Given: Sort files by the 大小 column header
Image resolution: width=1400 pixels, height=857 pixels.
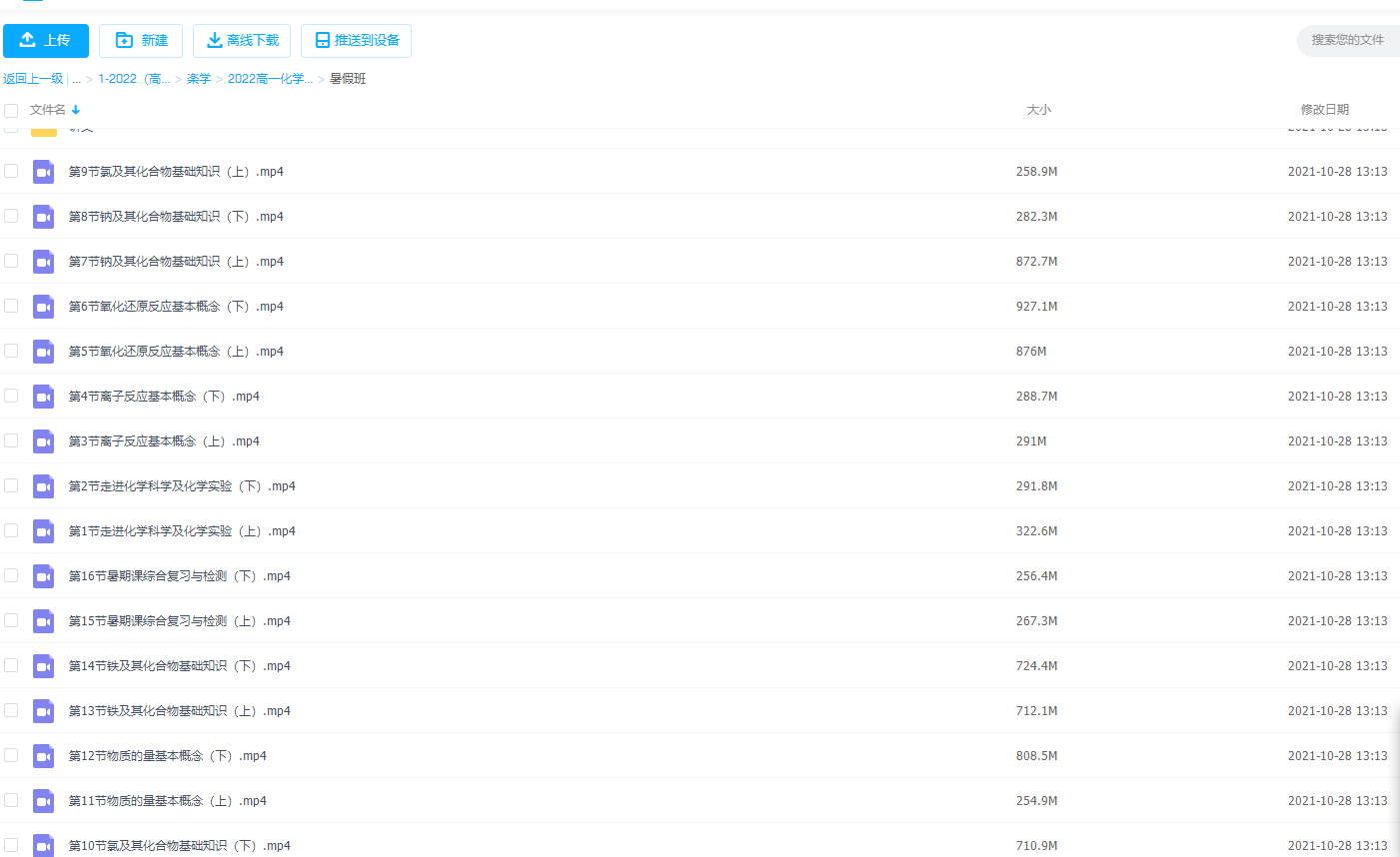Looking at the screenshot, I should (x=1038, y=110).
